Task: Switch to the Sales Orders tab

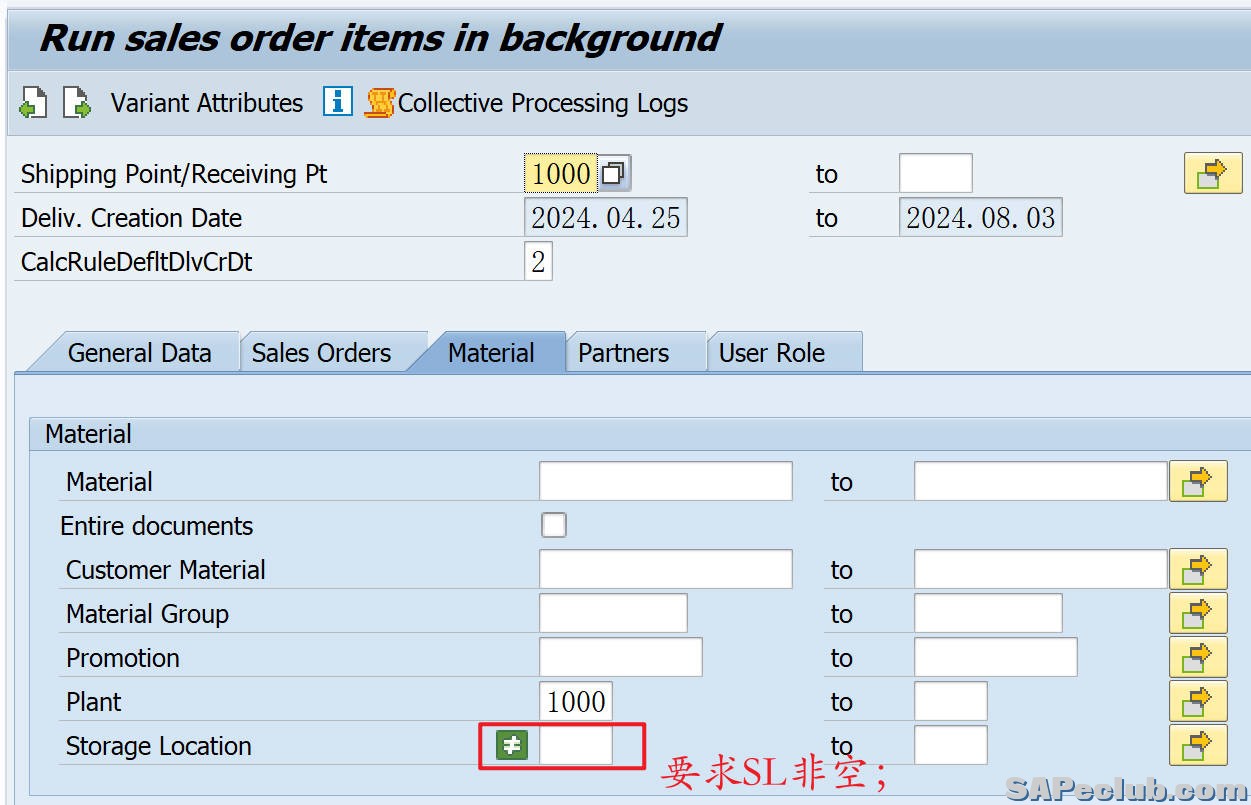Action: (x=321, y=353)
